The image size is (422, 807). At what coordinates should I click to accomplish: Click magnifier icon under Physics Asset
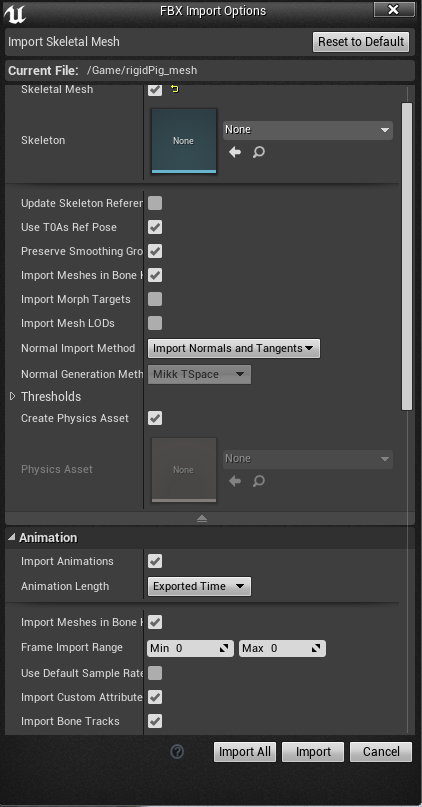tap(259, 481)
